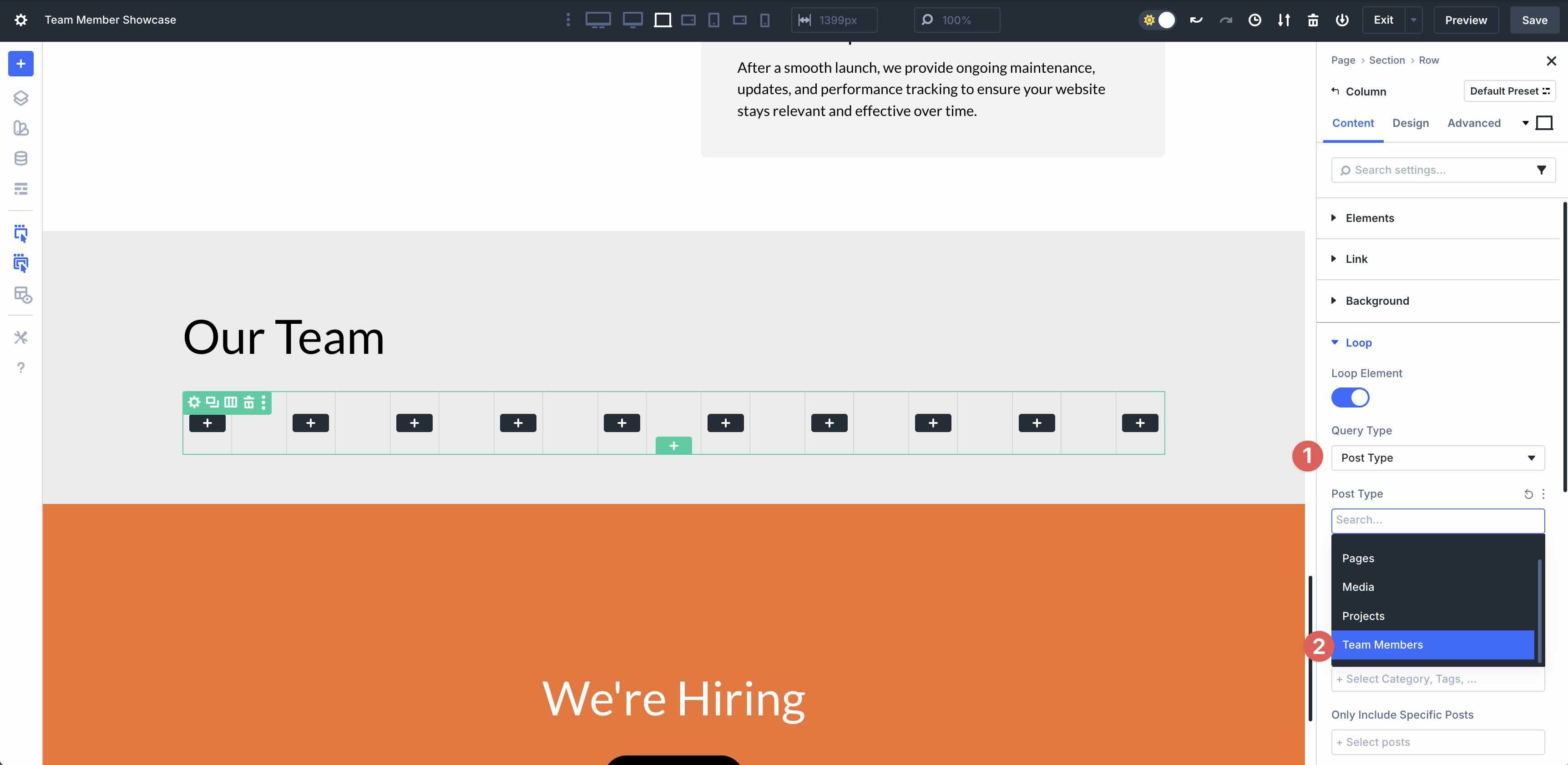This screenshot has width=1568, height=765.
Task: Open the Query Type dropdown
Action: click(x=1438, y=458)
